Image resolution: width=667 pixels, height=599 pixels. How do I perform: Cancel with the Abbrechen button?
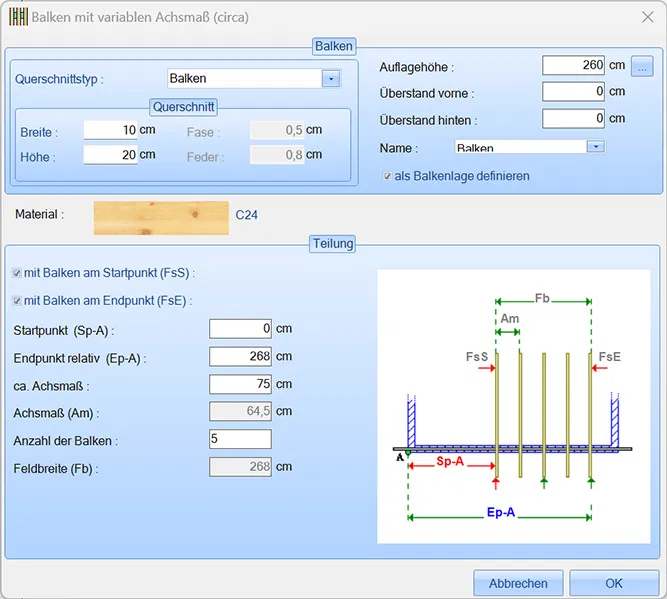click(518, 583)
